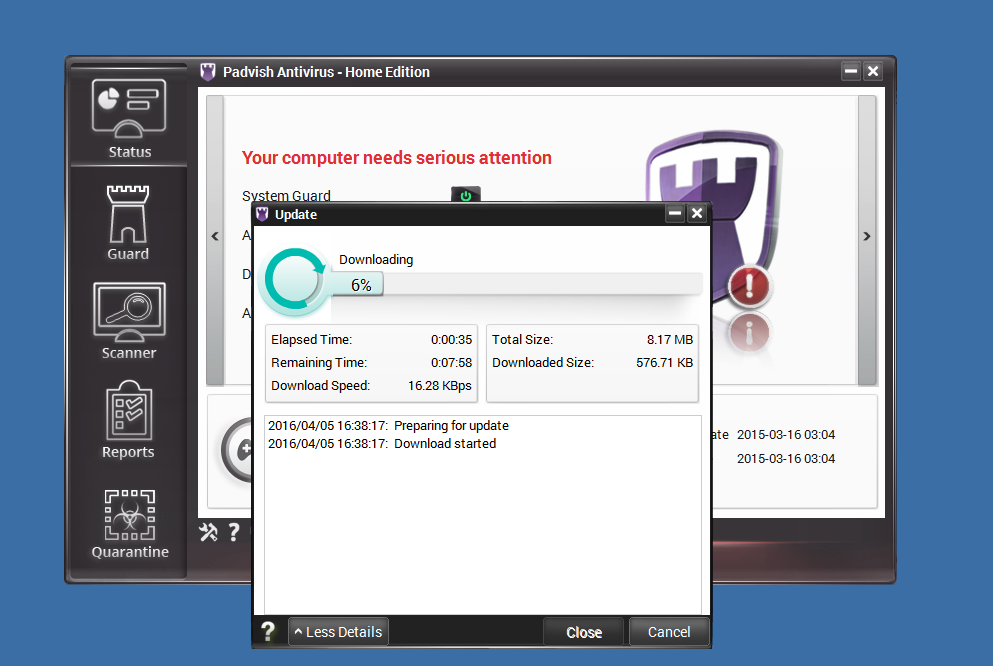This screenshot has width=993, height=666.
Task: Click the upper 2015-03-16 03:04 date
Action: 786,435
